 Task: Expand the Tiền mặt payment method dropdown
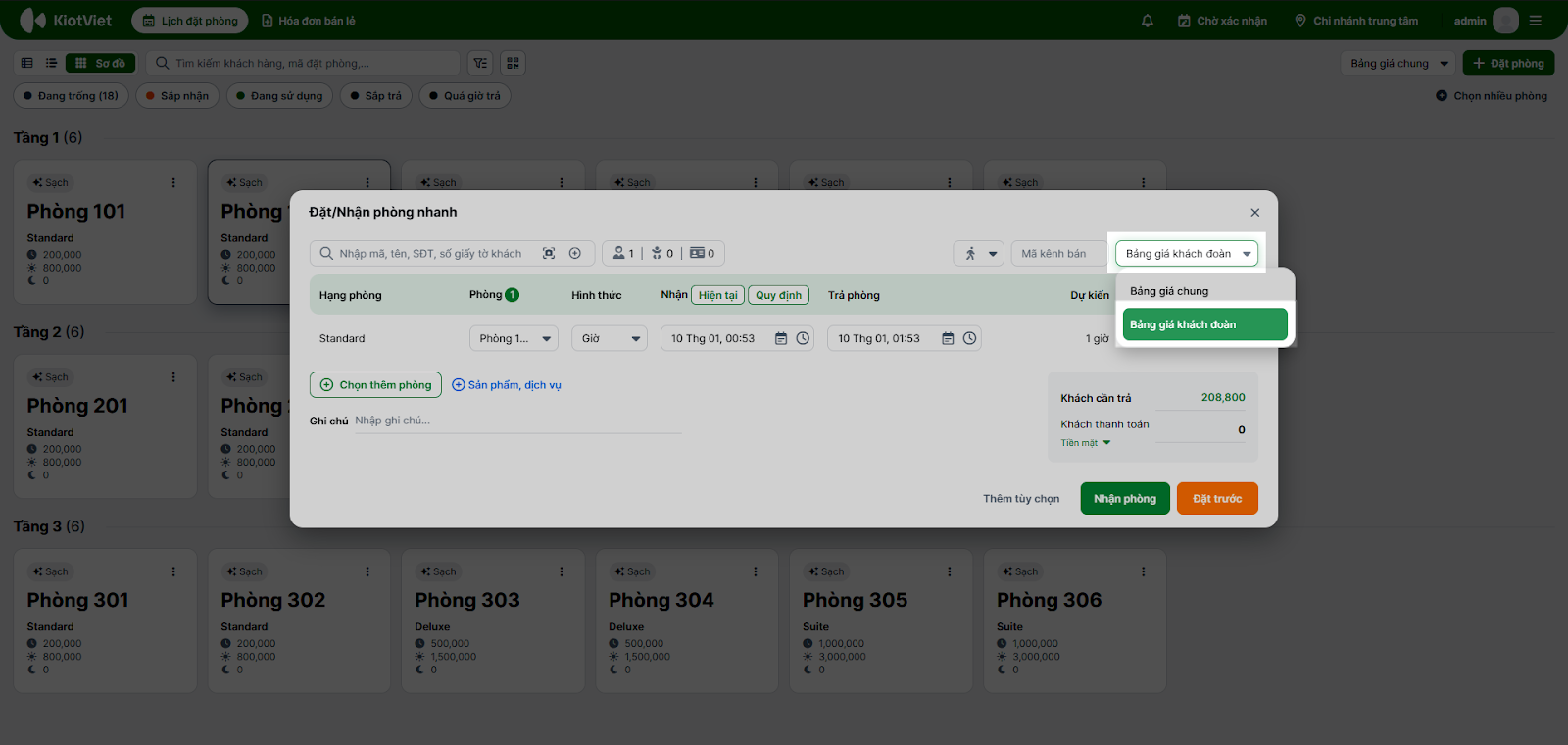click(1086, 443)
